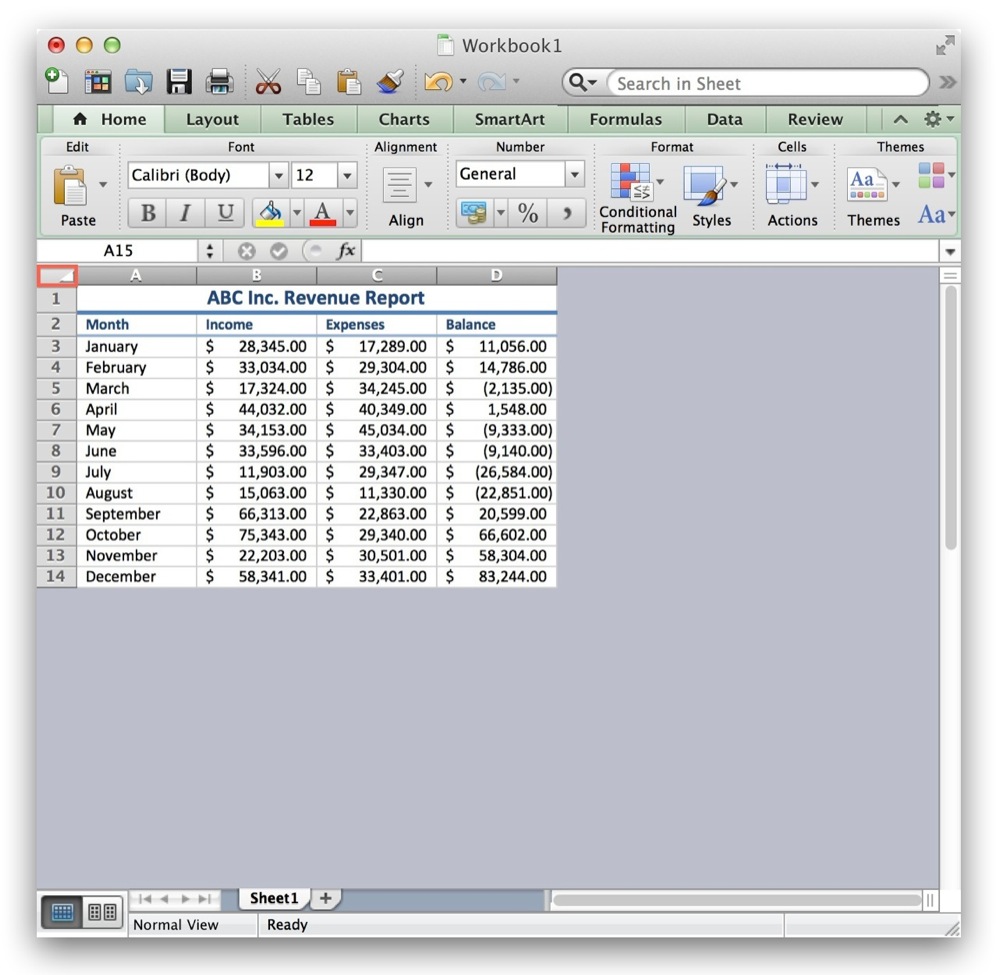Image resolution: width=1000 pixels, height=975 pixels.
Task: Open the Review tab
Action: (x=815, y=119)
